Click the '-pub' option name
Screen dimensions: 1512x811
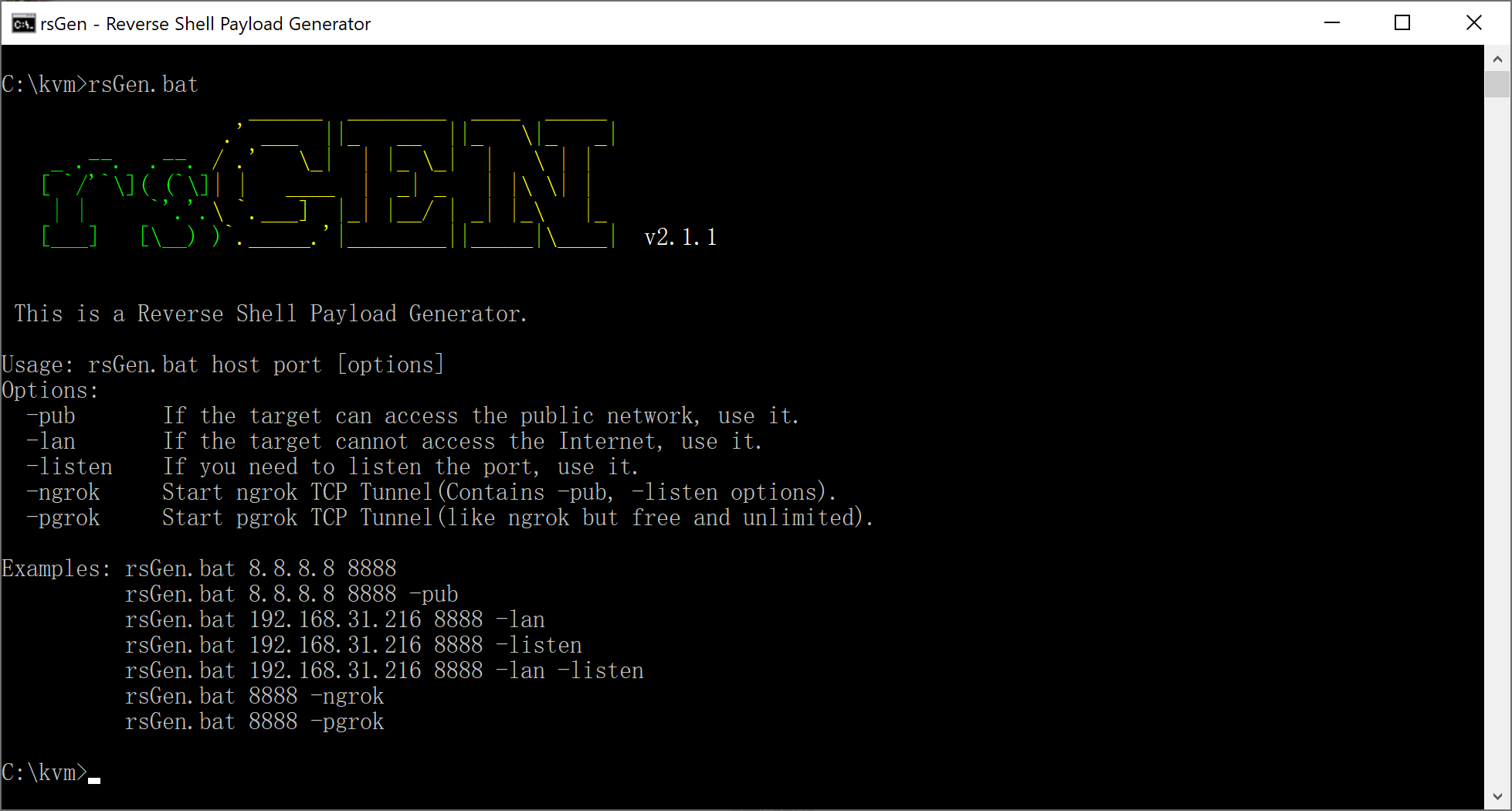tap(51, 416)
